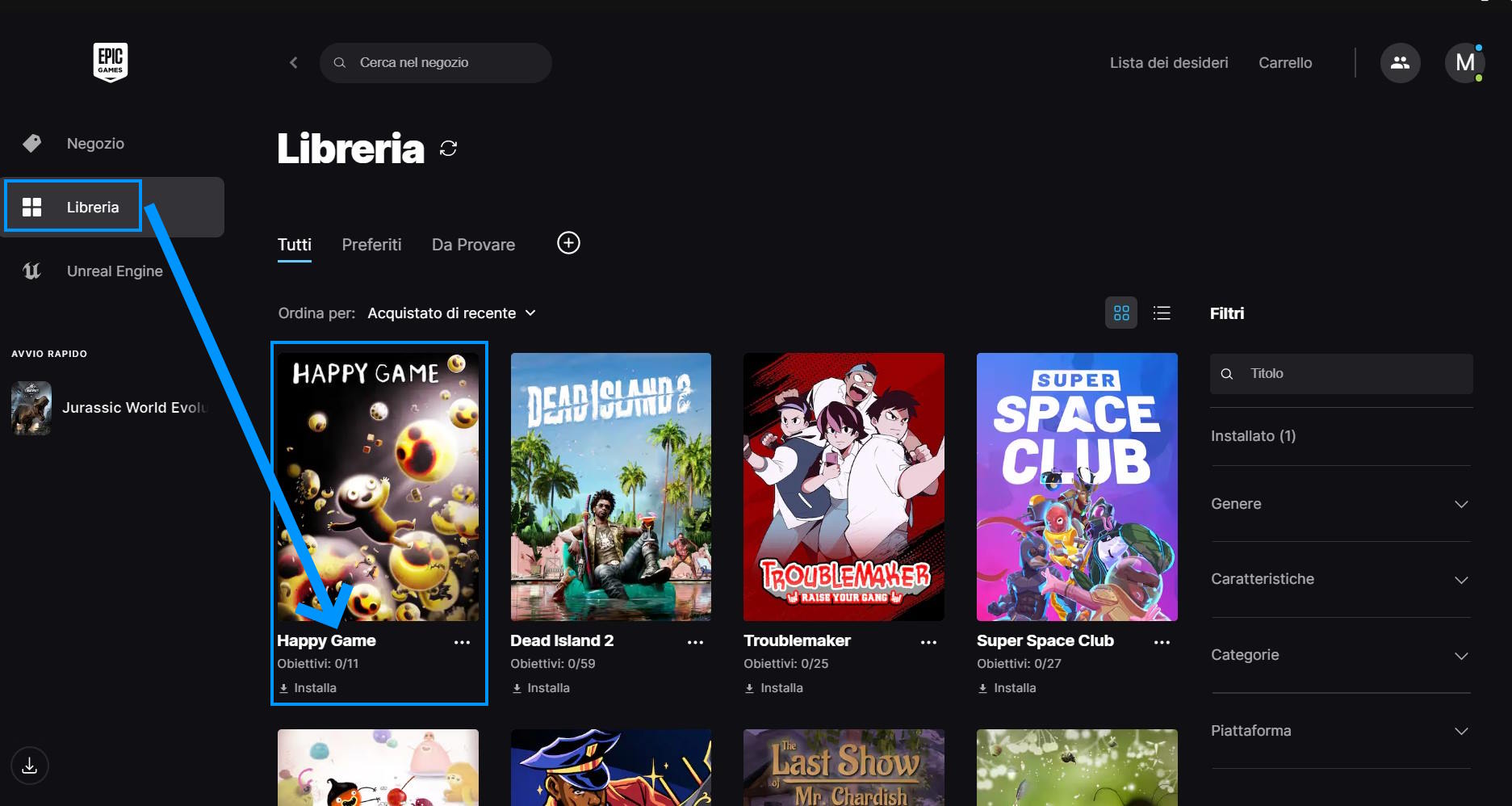Open the Carrello link
This screenshot has height=806, width=1512.
(x=1285, y=63)
